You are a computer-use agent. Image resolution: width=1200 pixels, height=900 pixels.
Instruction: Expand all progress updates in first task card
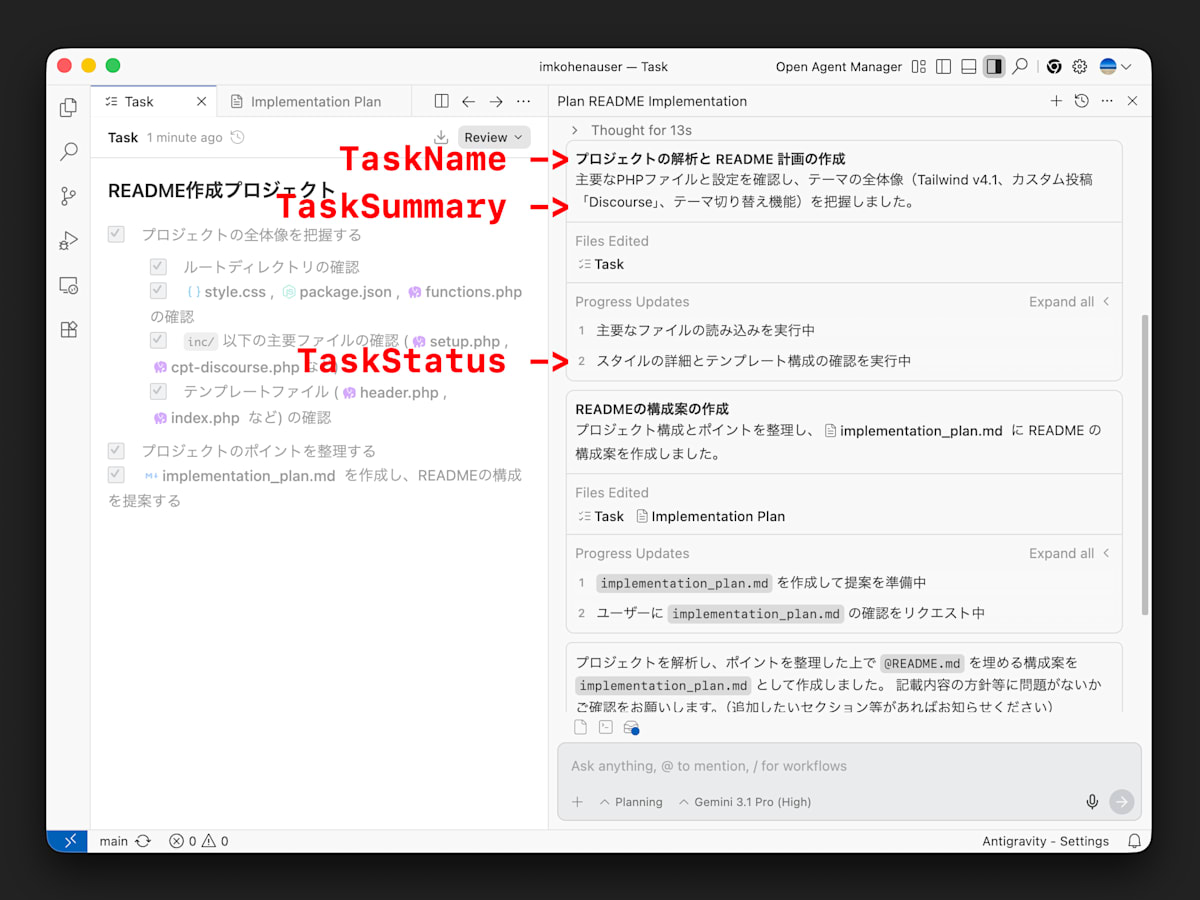click(x=1069, y=302)
